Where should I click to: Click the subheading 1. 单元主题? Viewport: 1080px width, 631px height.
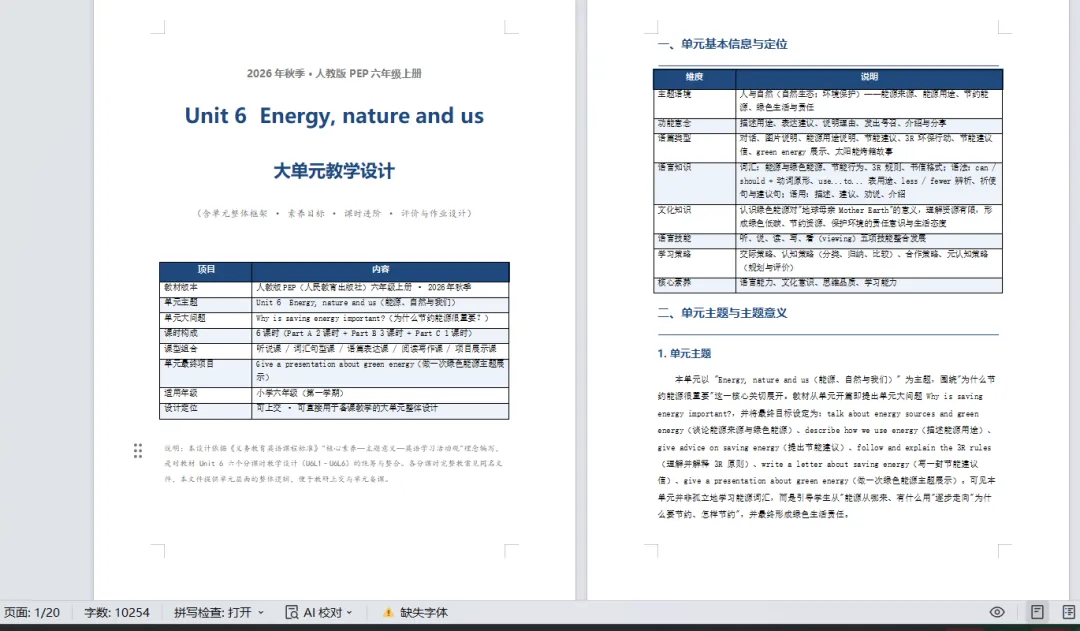pos(684,353)
